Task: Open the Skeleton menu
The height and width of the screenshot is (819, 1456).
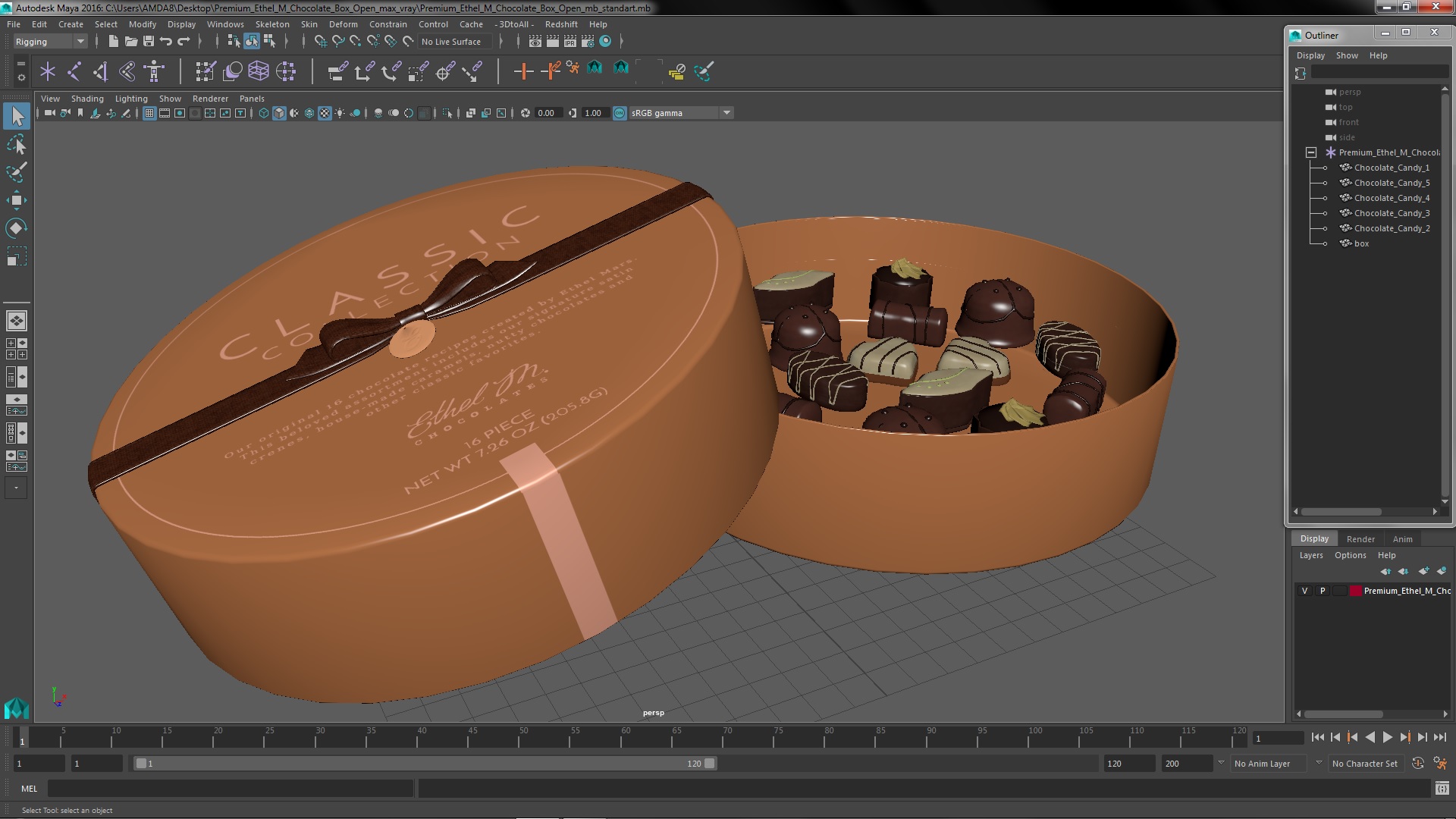Action: tap(272, 24)
